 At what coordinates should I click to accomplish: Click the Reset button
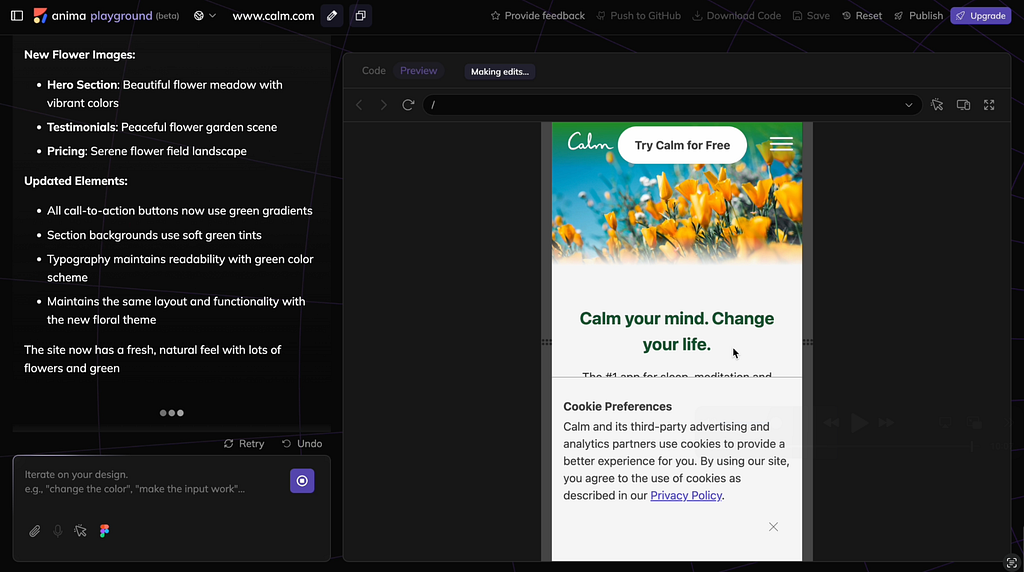[861, 16]
